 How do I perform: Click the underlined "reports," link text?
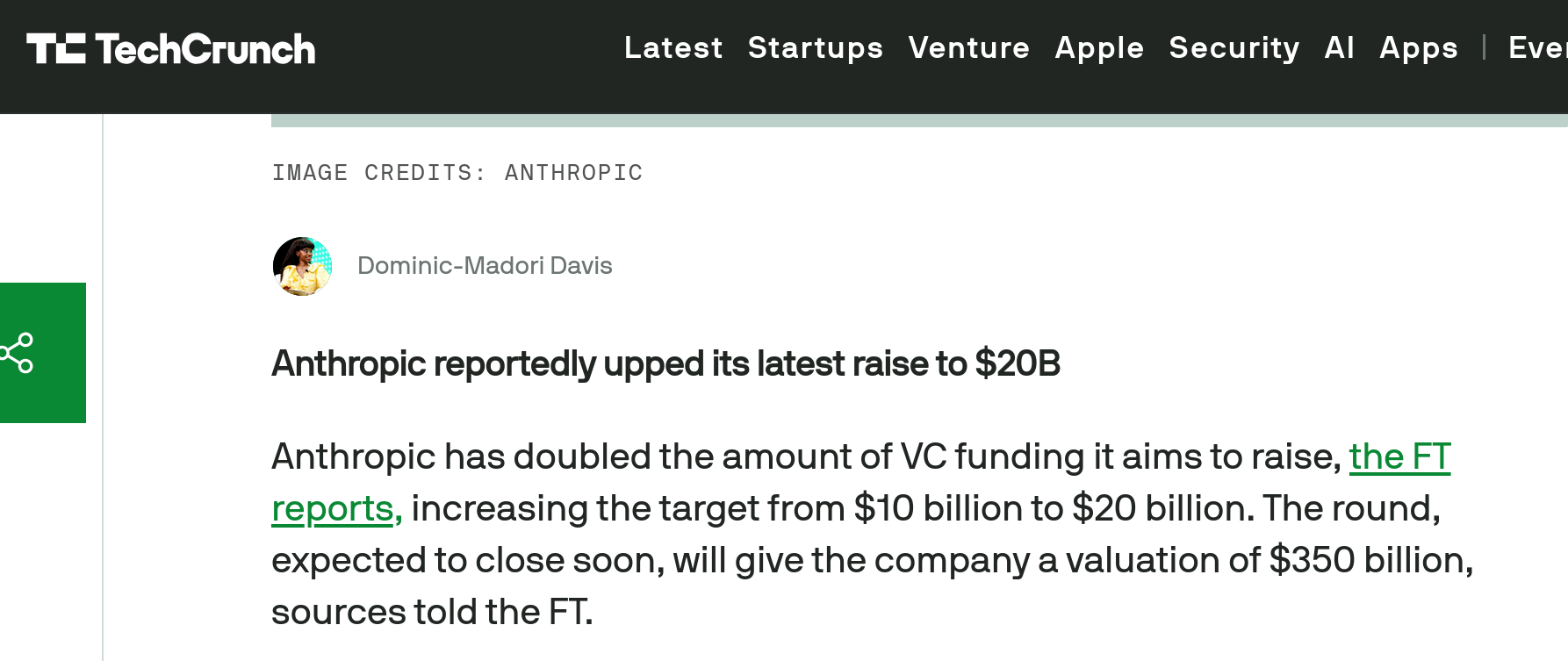point(336,508)
